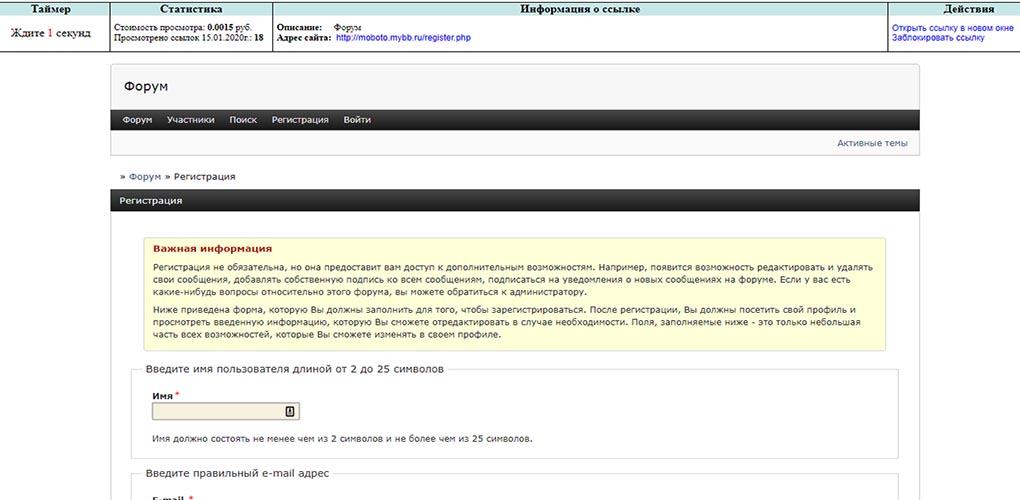Click the Действия column header
The image size is (1020, 500).
tap(969, 9)
